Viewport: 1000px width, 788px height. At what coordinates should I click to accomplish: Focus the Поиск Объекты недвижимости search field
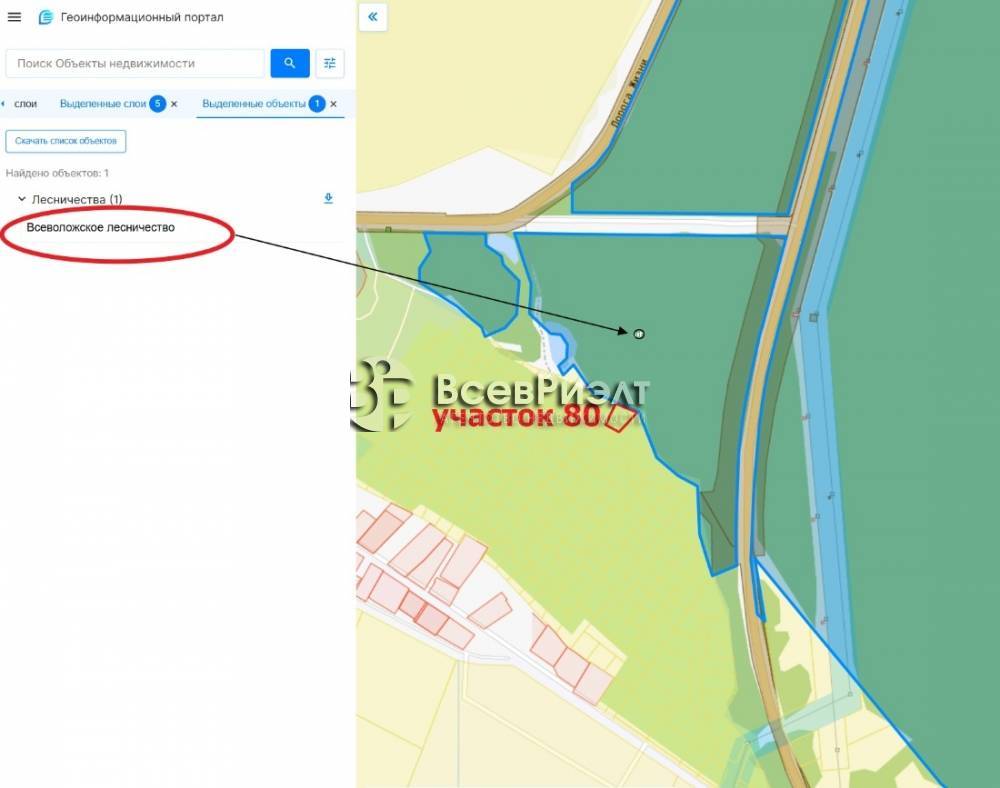135,63
